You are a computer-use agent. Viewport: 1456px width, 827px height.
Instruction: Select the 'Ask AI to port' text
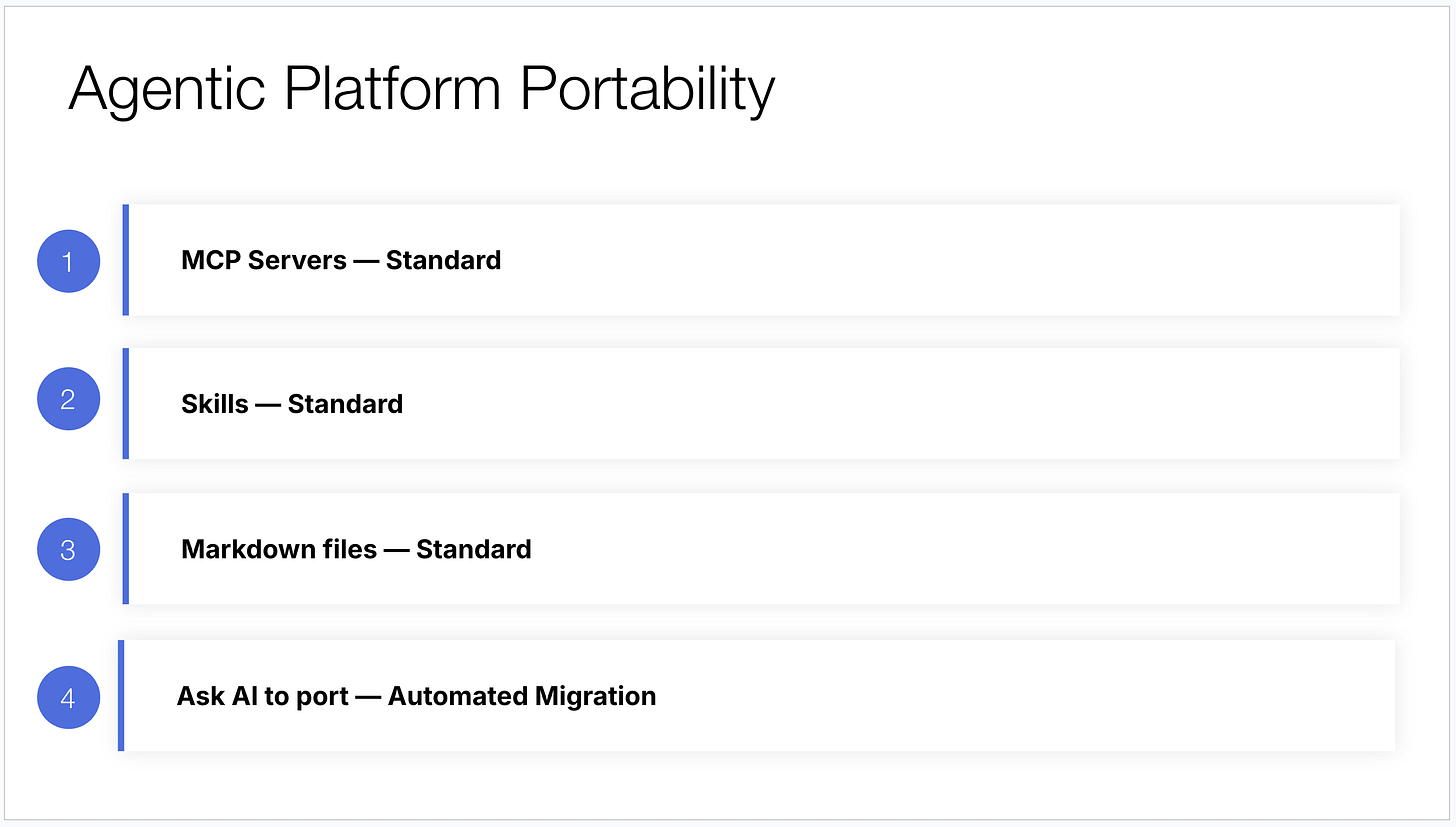(x=263, y=696)
